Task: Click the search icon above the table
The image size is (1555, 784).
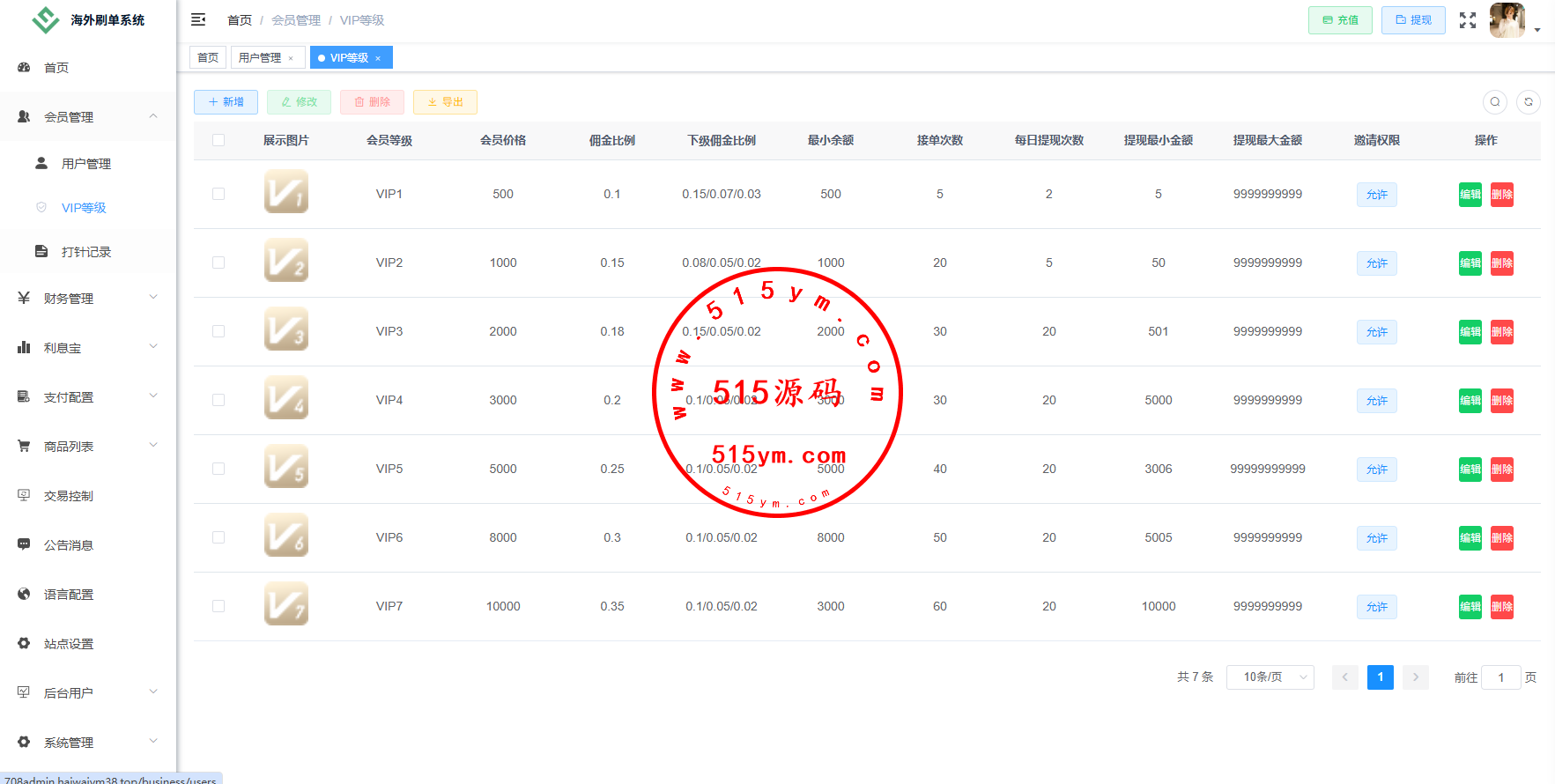Action: click(x=1494, y=102)
